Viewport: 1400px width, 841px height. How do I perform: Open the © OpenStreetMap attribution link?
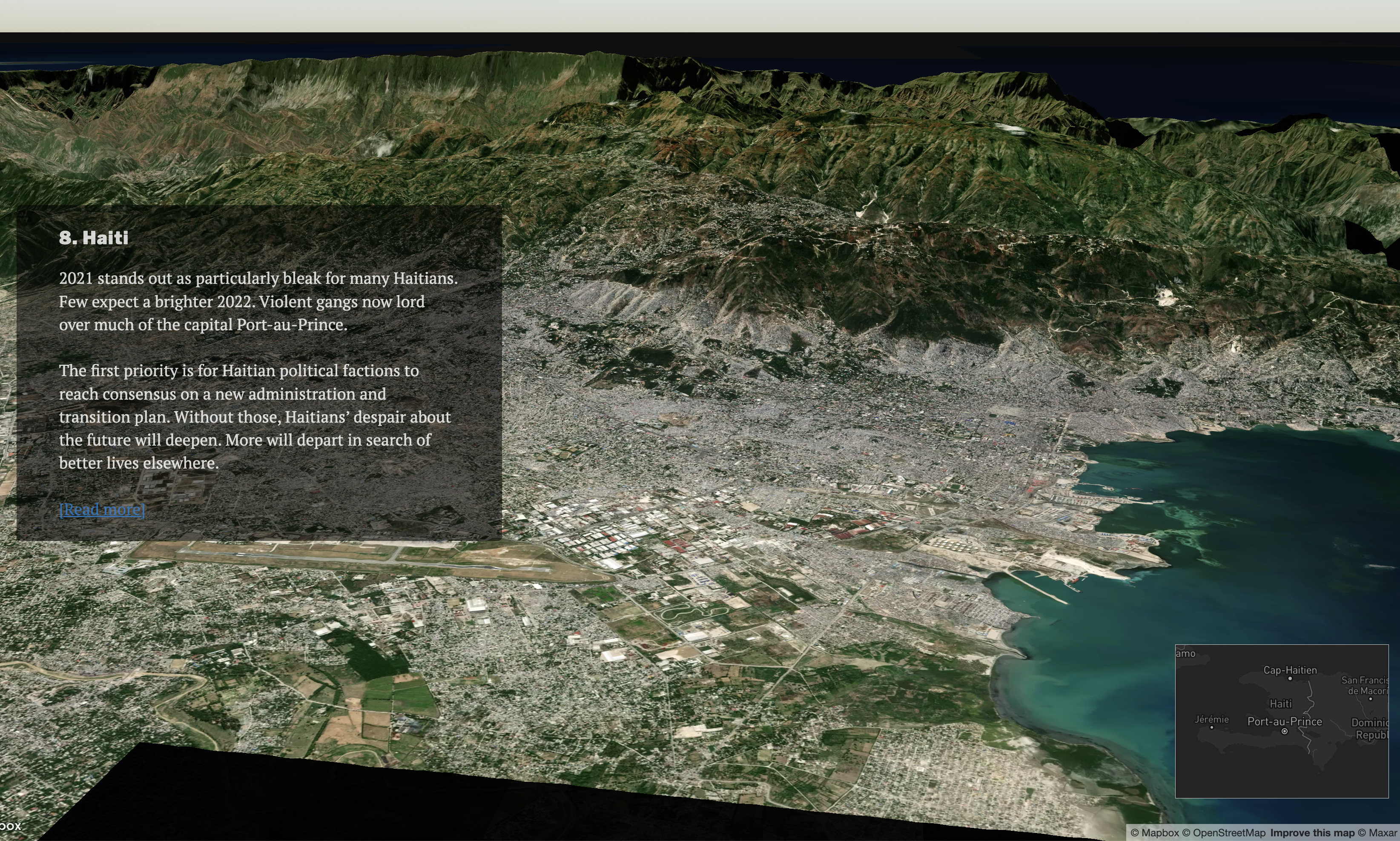1223,833
